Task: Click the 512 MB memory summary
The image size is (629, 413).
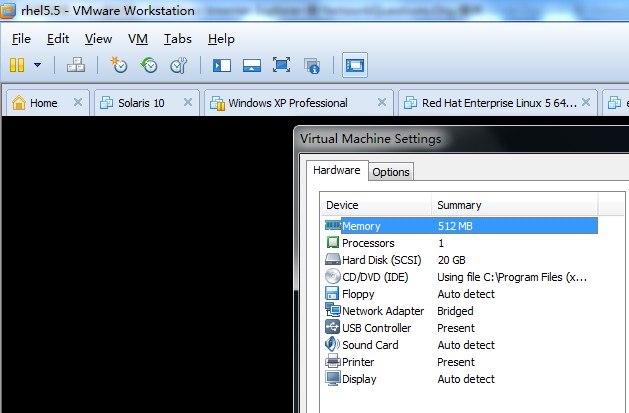Action: point(455,226)
